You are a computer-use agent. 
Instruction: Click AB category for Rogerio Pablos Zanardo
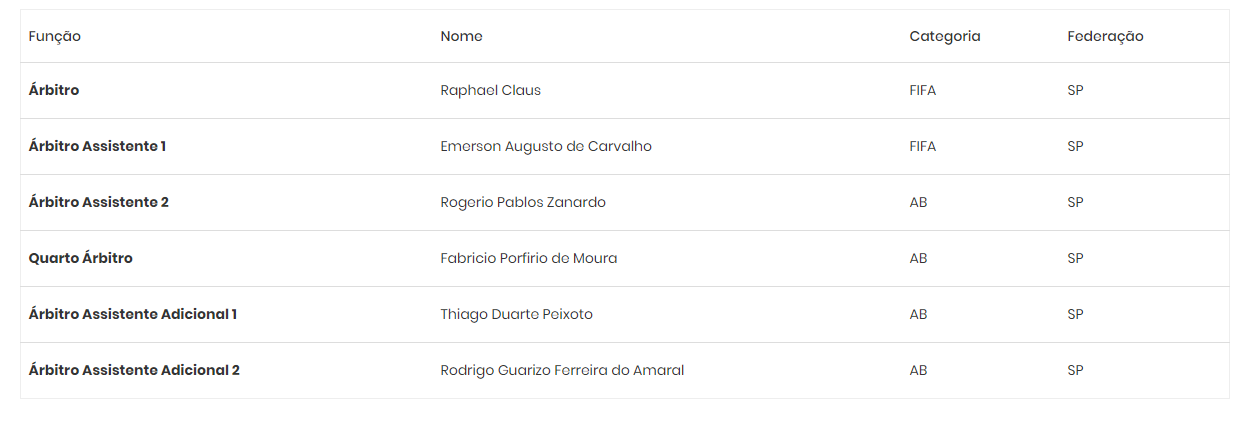(918, 202)
